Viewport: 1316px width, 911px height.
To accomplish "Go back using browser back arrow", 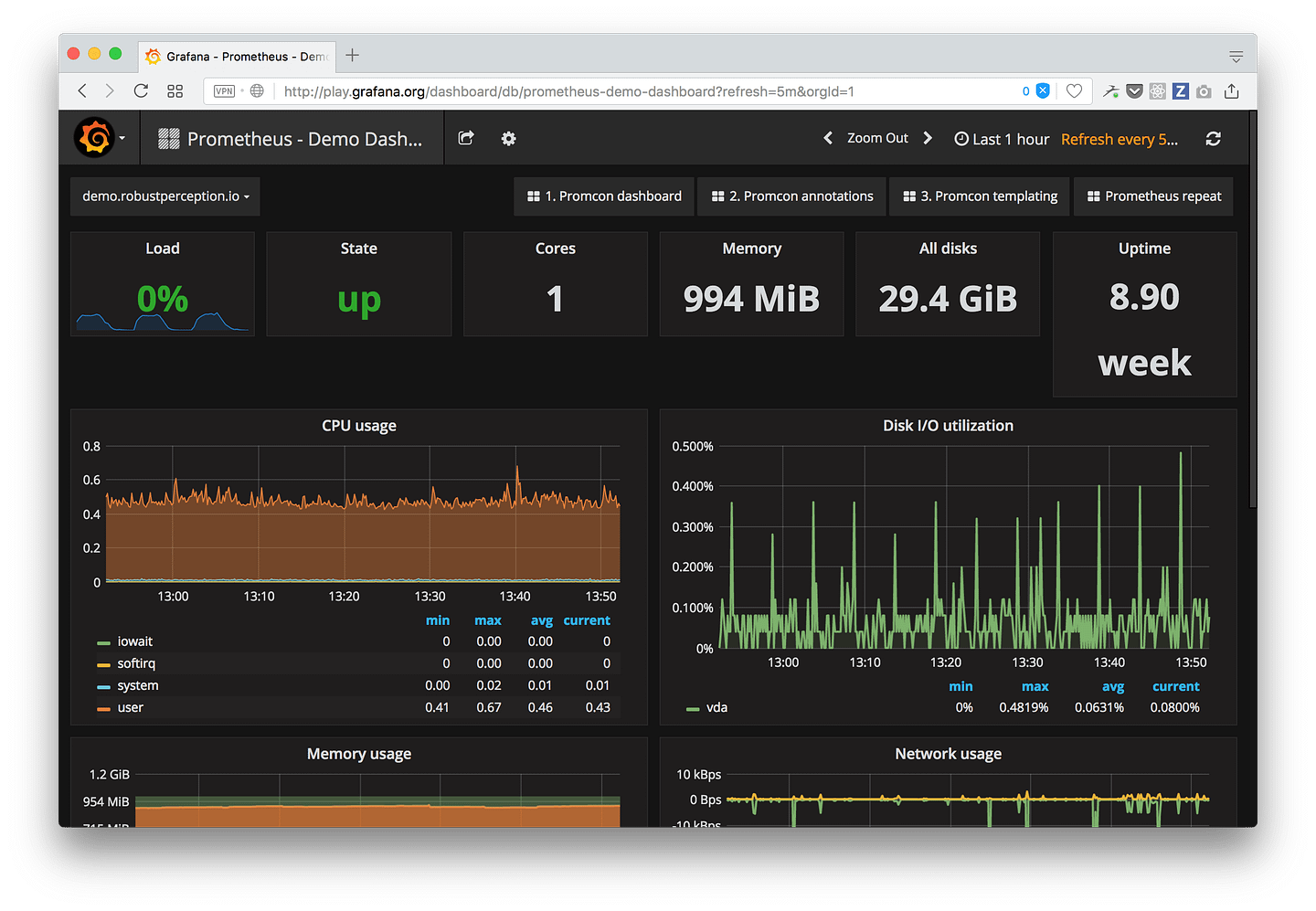I will coord(82,90).
